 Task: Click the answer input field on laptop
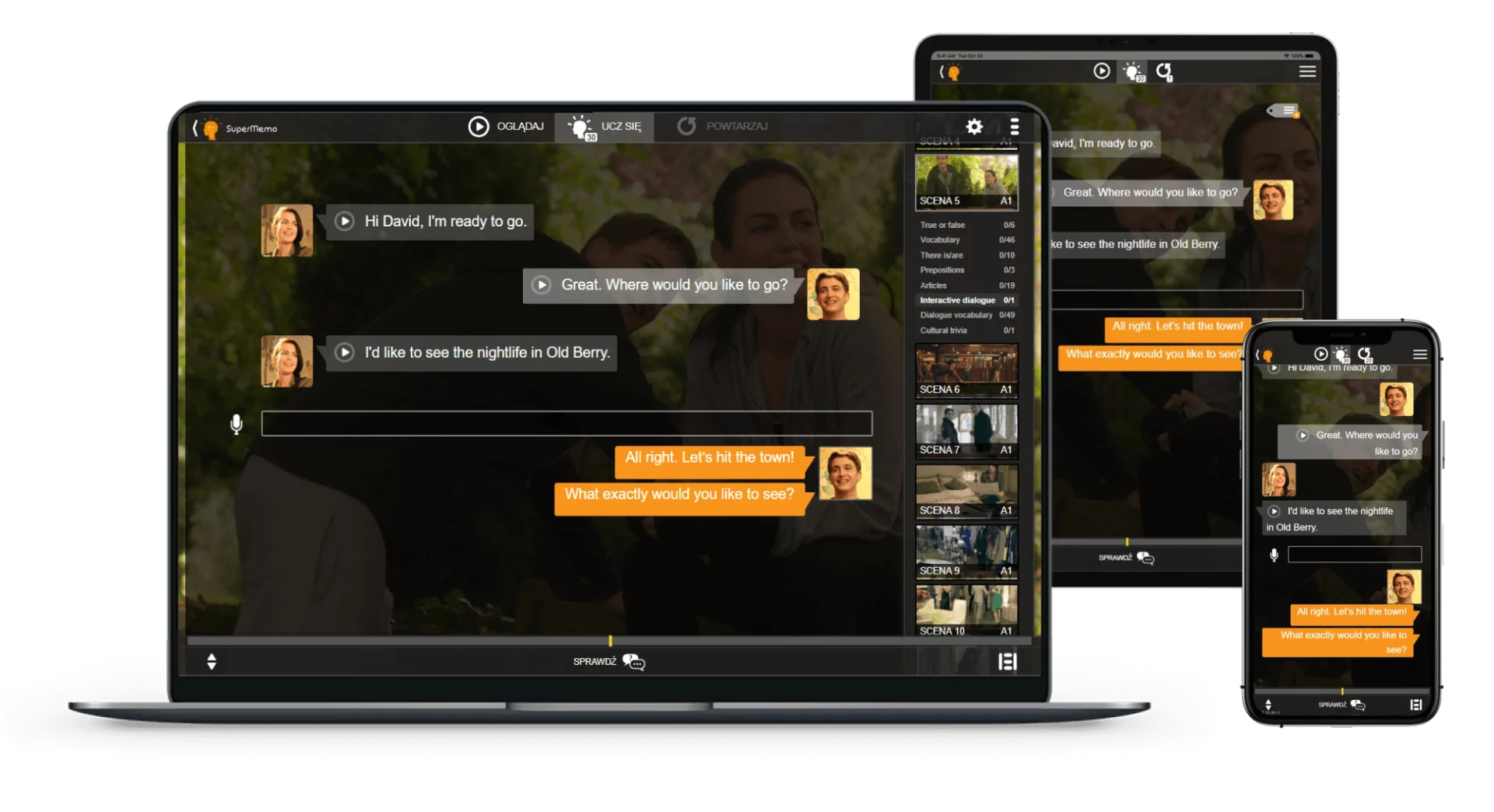pos(566,424)
